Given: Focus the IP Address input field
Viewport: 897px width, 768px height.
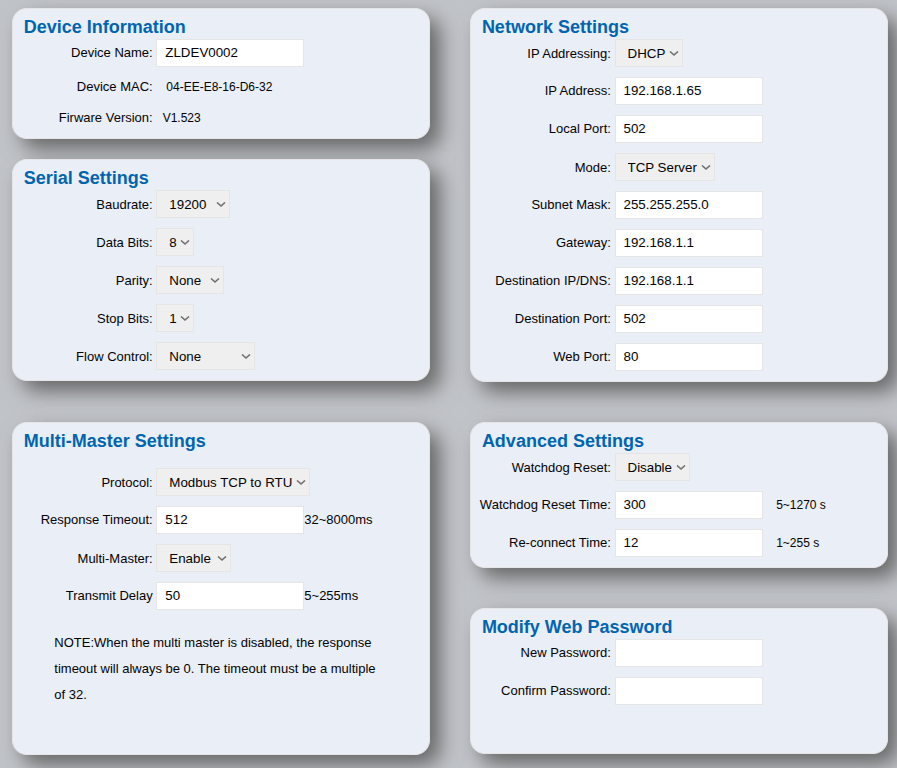Looking at the screenshot, I should pyautogui.click(x=688, y=91).
